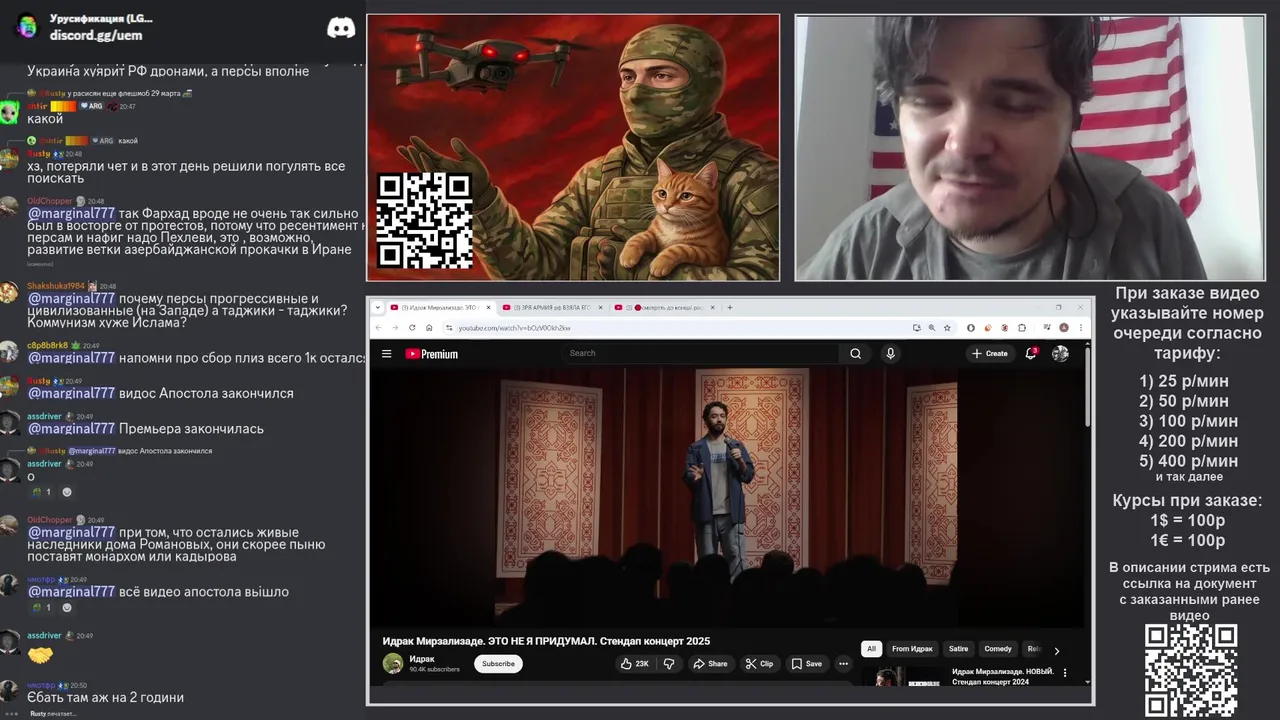The width and height of the screenshot is (1280, 720).
Task: Subscribe to the Идрак channel
Action: (498, 663)
